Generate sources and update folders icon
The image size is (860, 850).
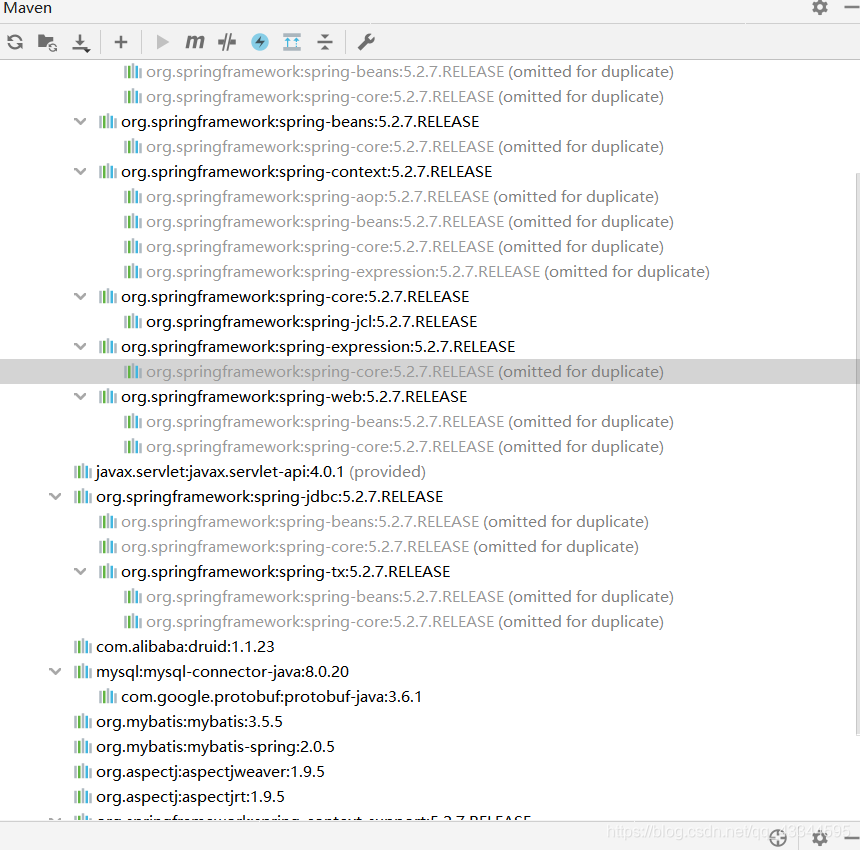click(47, 42)
